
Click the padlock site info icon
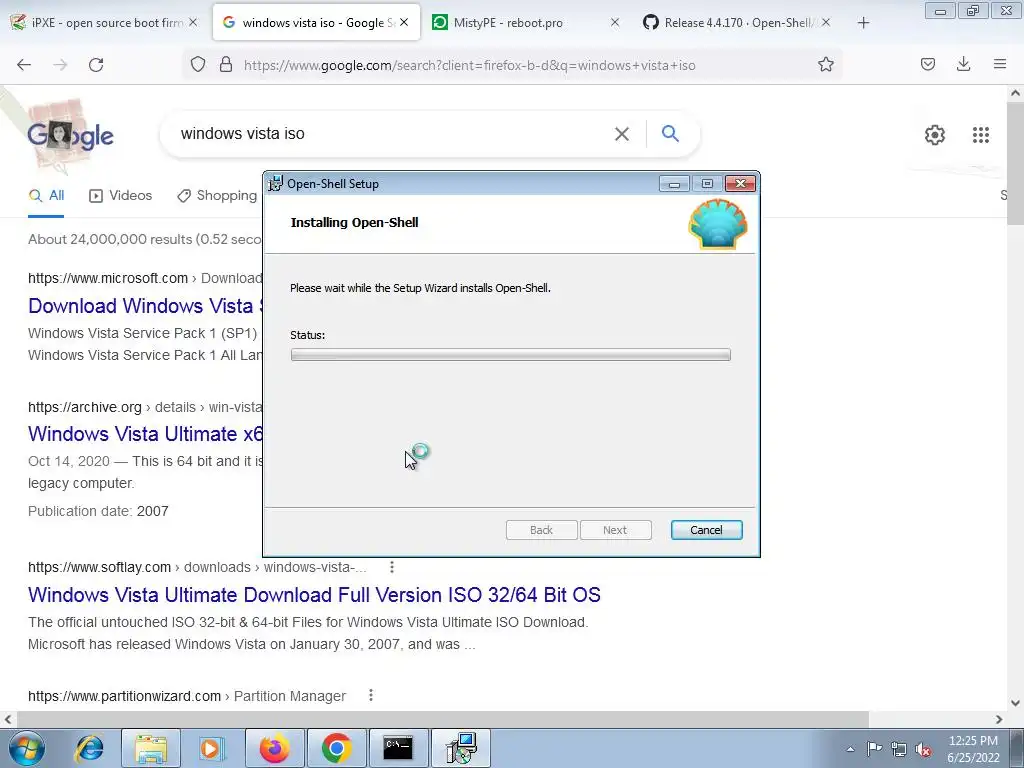coord(226,65)
